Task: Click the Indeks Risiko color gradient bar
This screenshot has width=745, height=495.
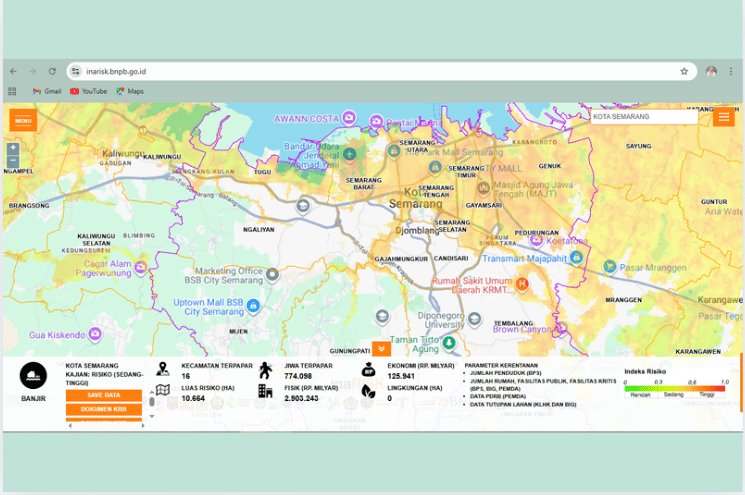Action: point(676,387)
